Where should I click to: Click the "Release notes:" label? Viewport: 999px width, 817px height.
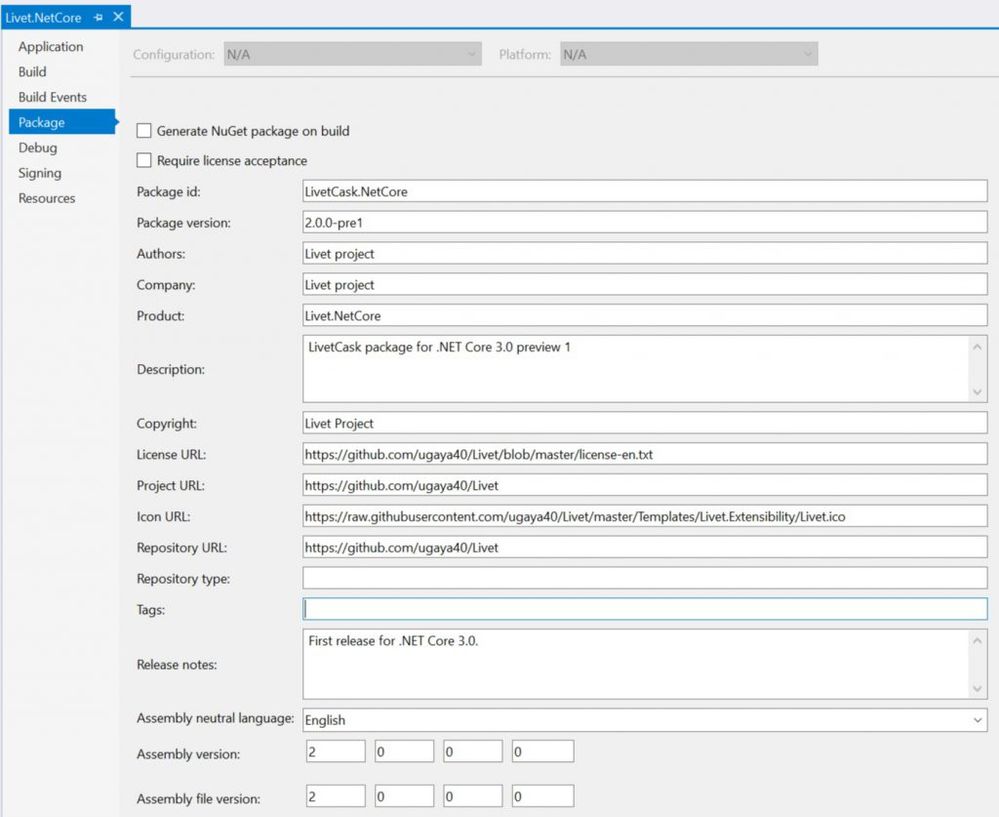[176, 665]
